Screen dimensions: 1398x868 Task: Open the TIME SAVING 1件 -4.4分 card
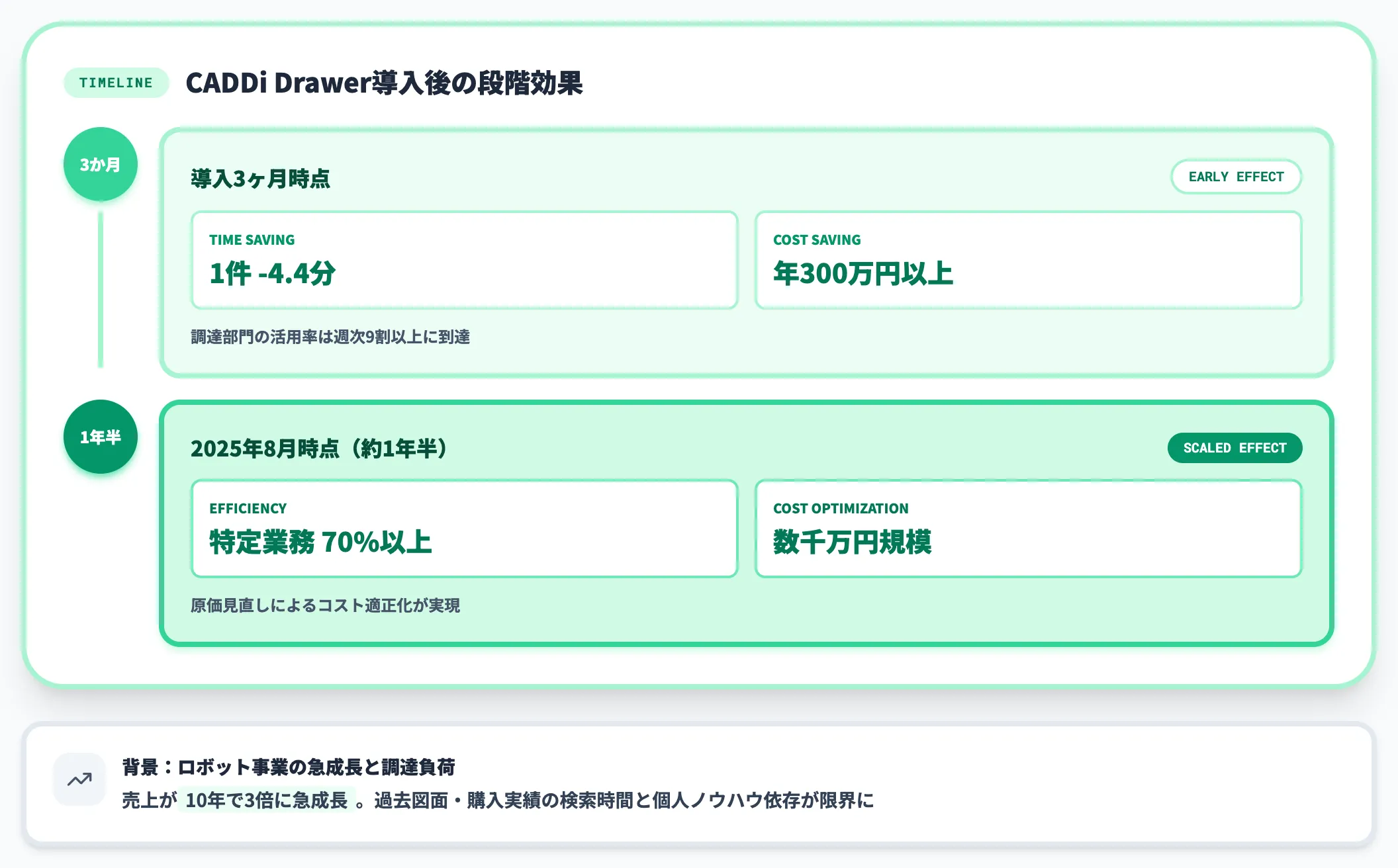click(465, 260)
